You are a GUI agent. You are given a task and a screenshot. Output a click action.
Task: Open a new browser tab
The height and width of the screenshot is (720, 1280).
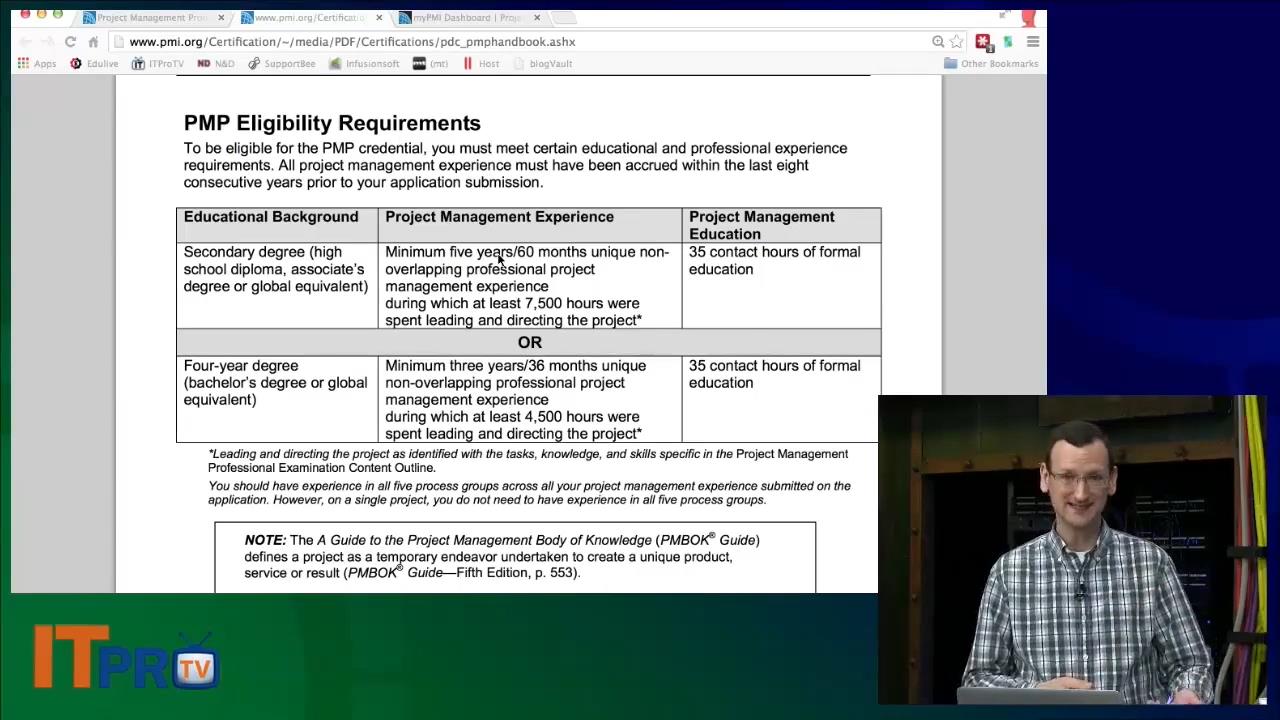click(565, 18)
